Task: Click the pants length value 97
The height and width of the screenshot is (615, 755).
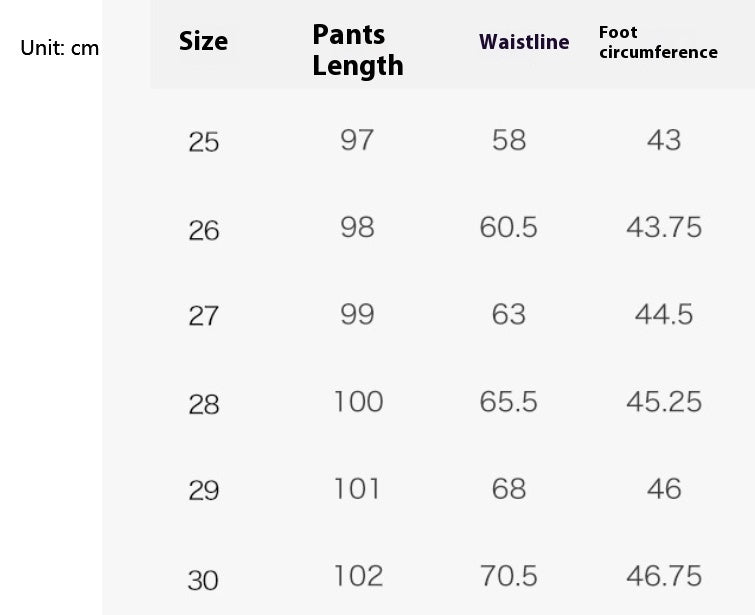Action: [x=357, y=140]
